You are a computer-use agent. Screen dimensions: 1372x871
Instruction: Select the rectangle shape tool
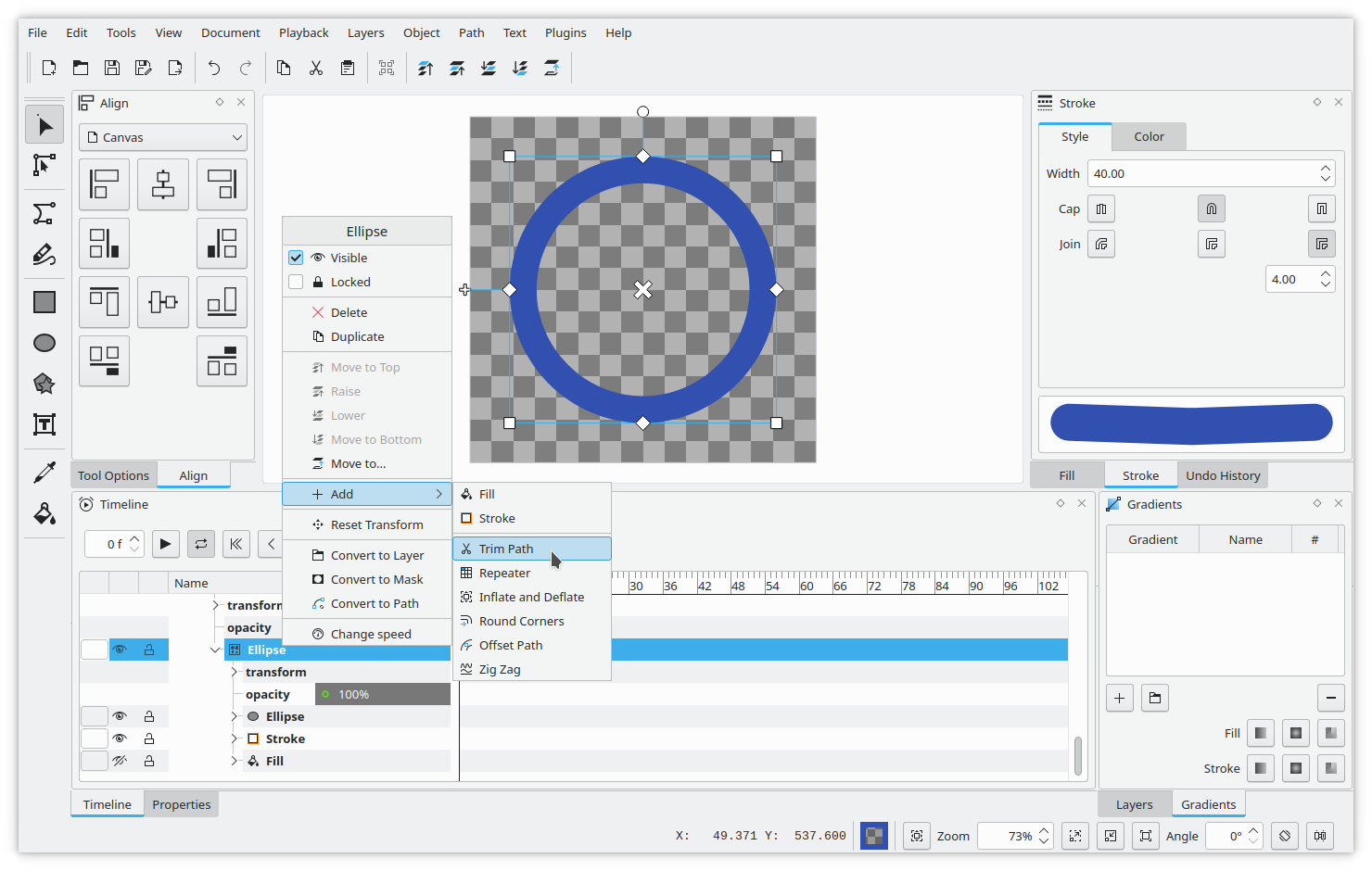coord(44,302)
